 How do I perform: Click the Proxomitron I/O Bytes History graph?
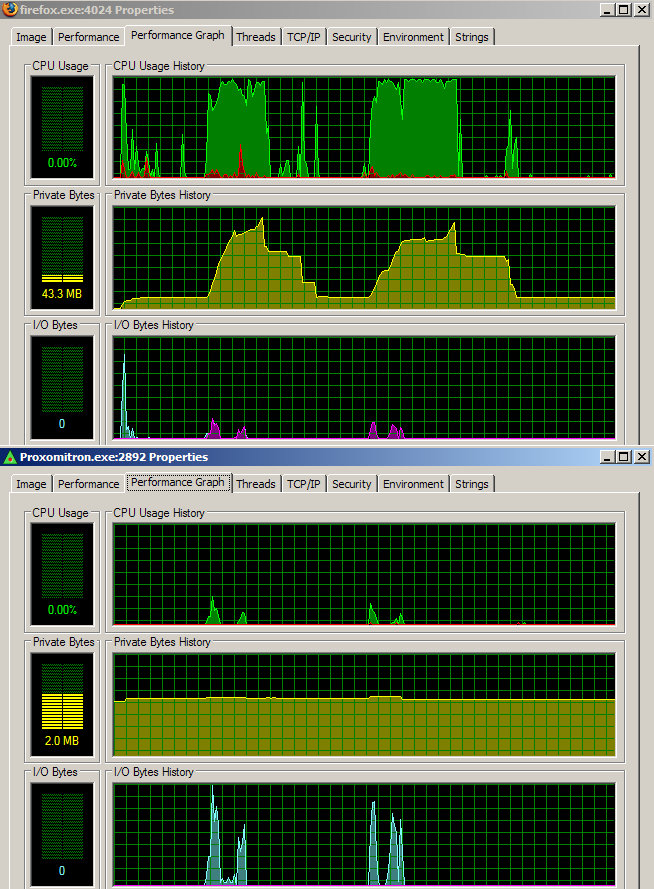[x=364, y=834]
